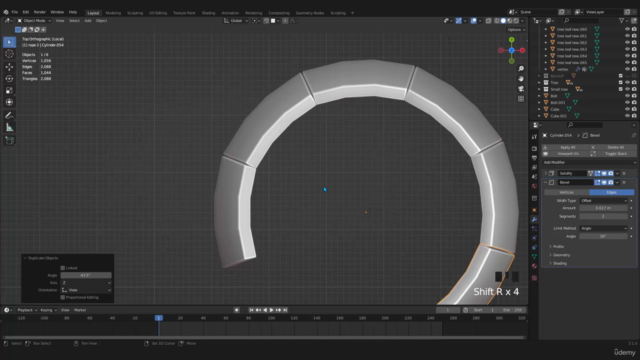Open the Object Data properties tab icon

tap(534, 256)
